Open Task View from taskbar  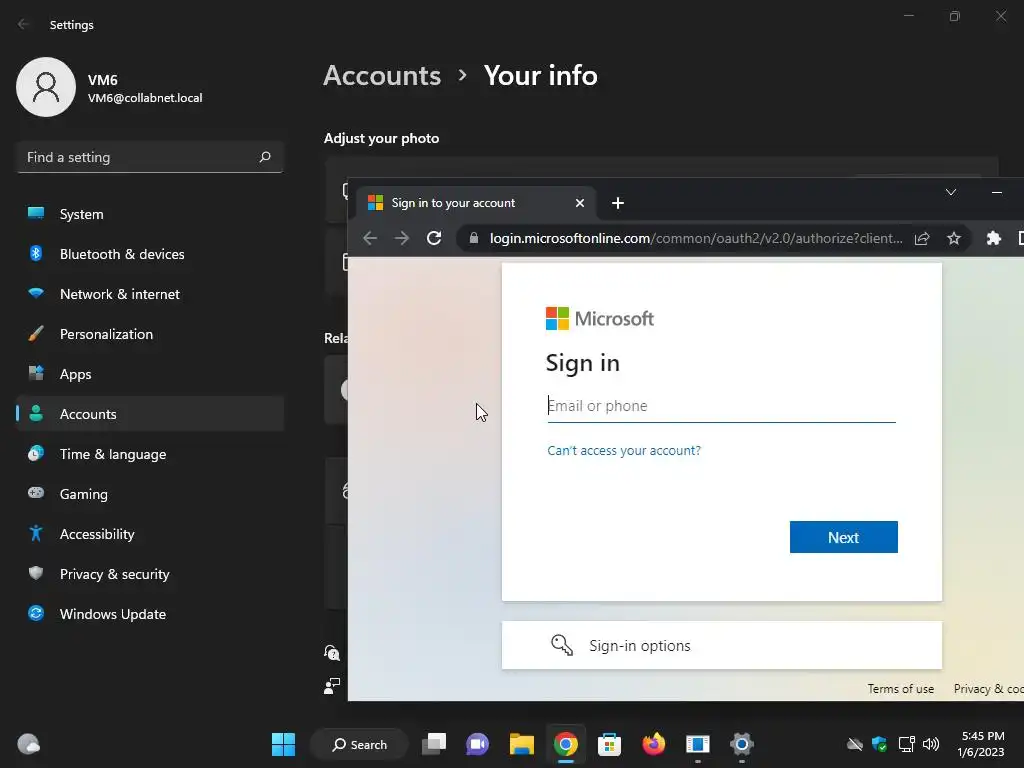pyautogui.click(x=434, y=744)
